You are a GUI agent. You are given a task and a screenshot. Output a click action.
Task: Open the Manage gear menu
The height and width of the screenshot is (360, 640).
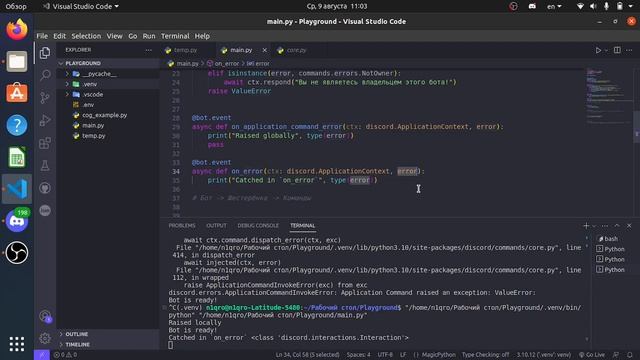pyautogui.click(x=45, y=338)
